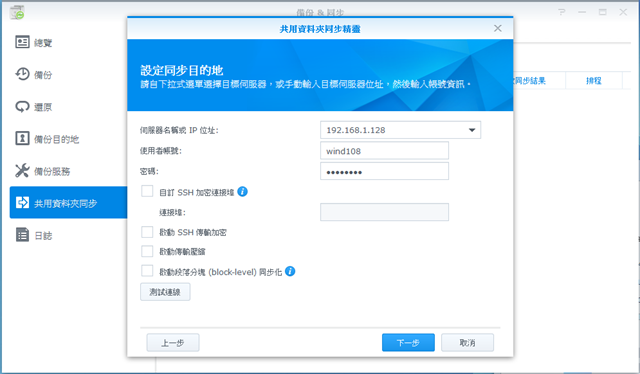The height and width of the screenshot is (374, 640).
Task: Click the 測試連線 test connection button
Action: point(165,292)
